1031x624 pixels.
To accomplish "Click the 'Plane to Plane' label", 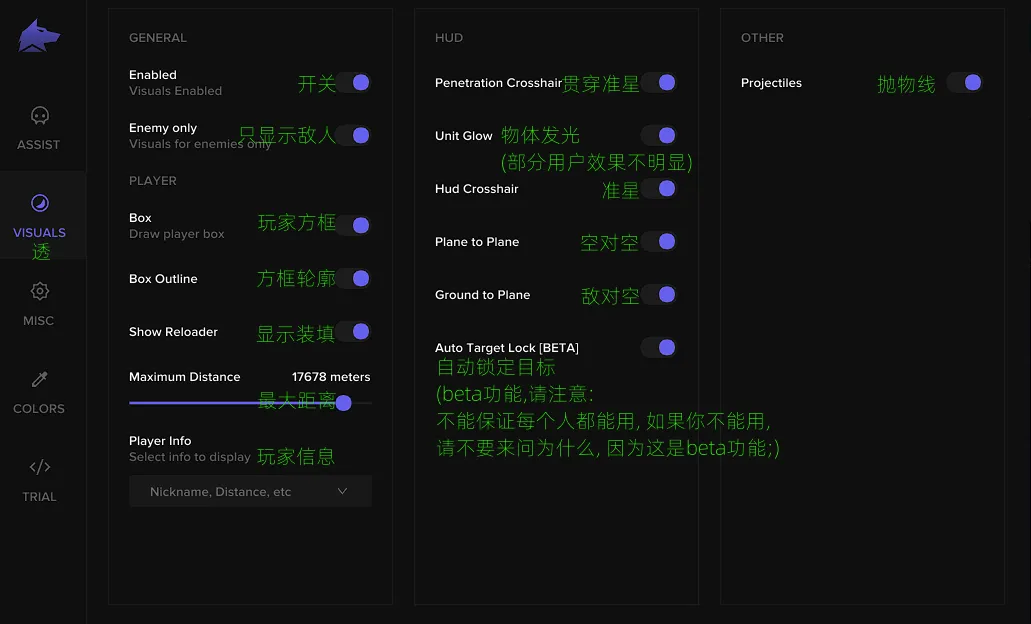I will tap(477, 242).
